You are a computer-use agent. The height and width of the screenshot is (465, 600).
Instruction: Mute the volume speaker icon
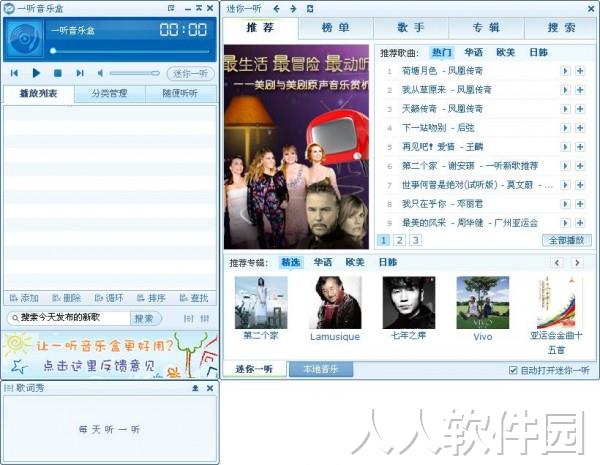[100, 73]
